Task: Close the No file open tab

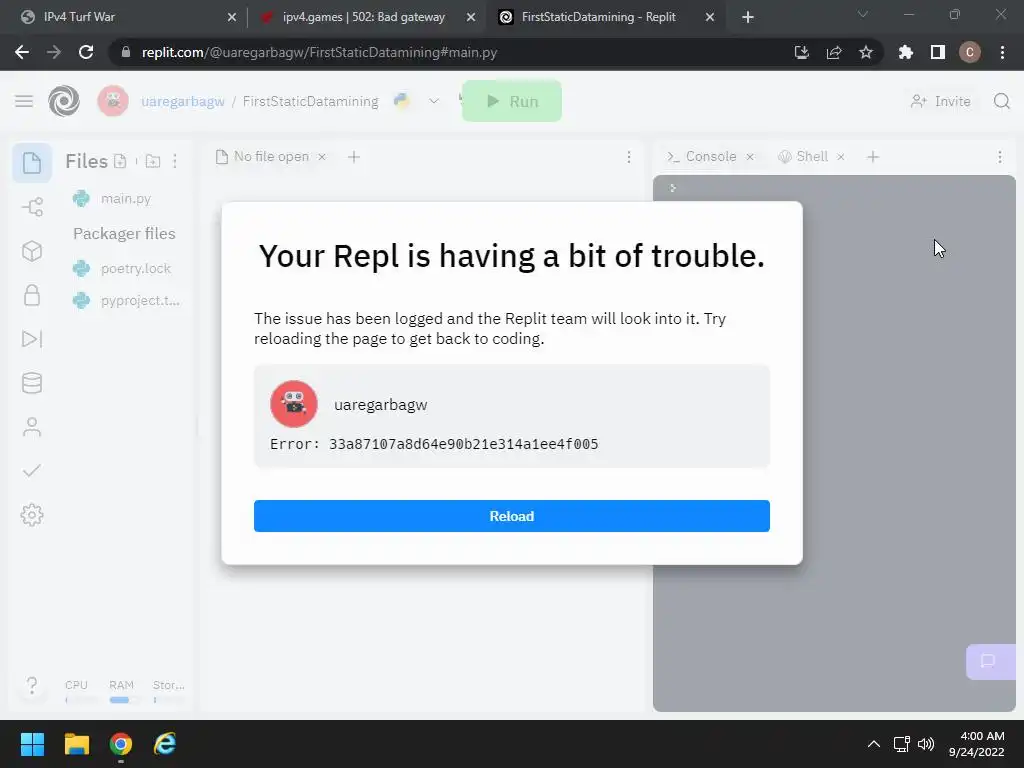Action: (322, 157)
